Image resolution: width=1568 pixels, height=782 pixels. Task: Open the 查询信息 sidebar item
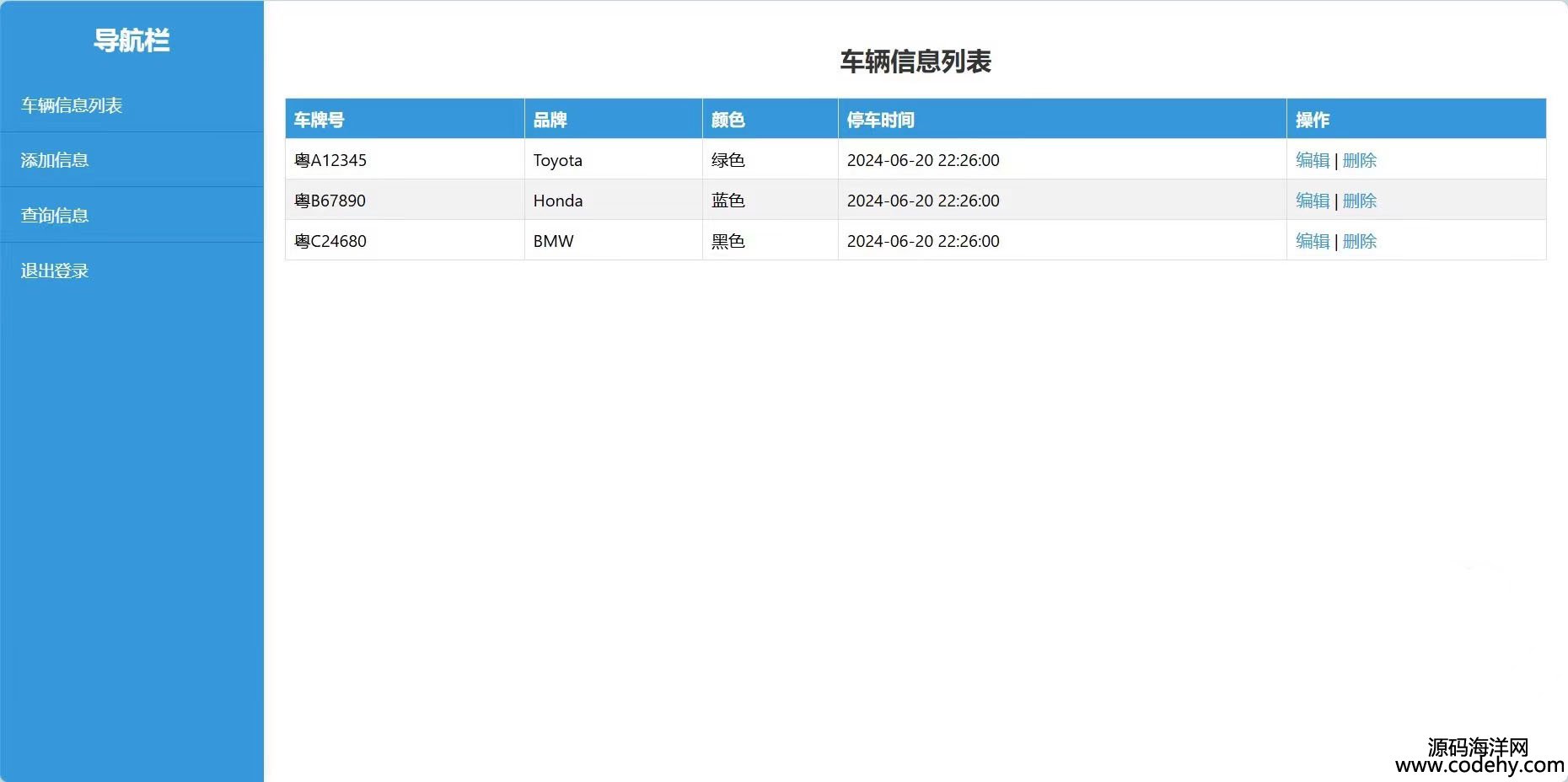pyautogui.click(x=55, y=216)
